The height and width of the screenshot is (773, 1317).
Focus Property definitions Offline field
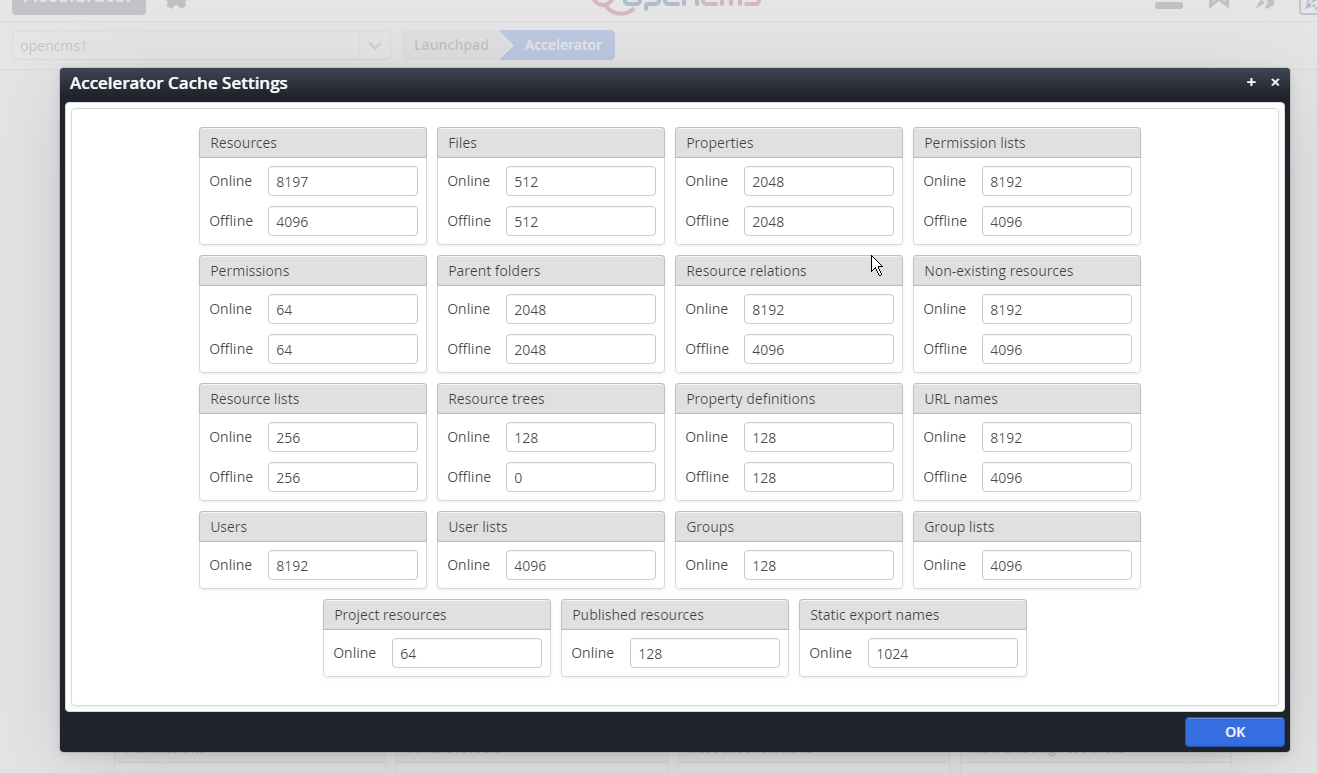pyautogui.click(x=819, y=477)
